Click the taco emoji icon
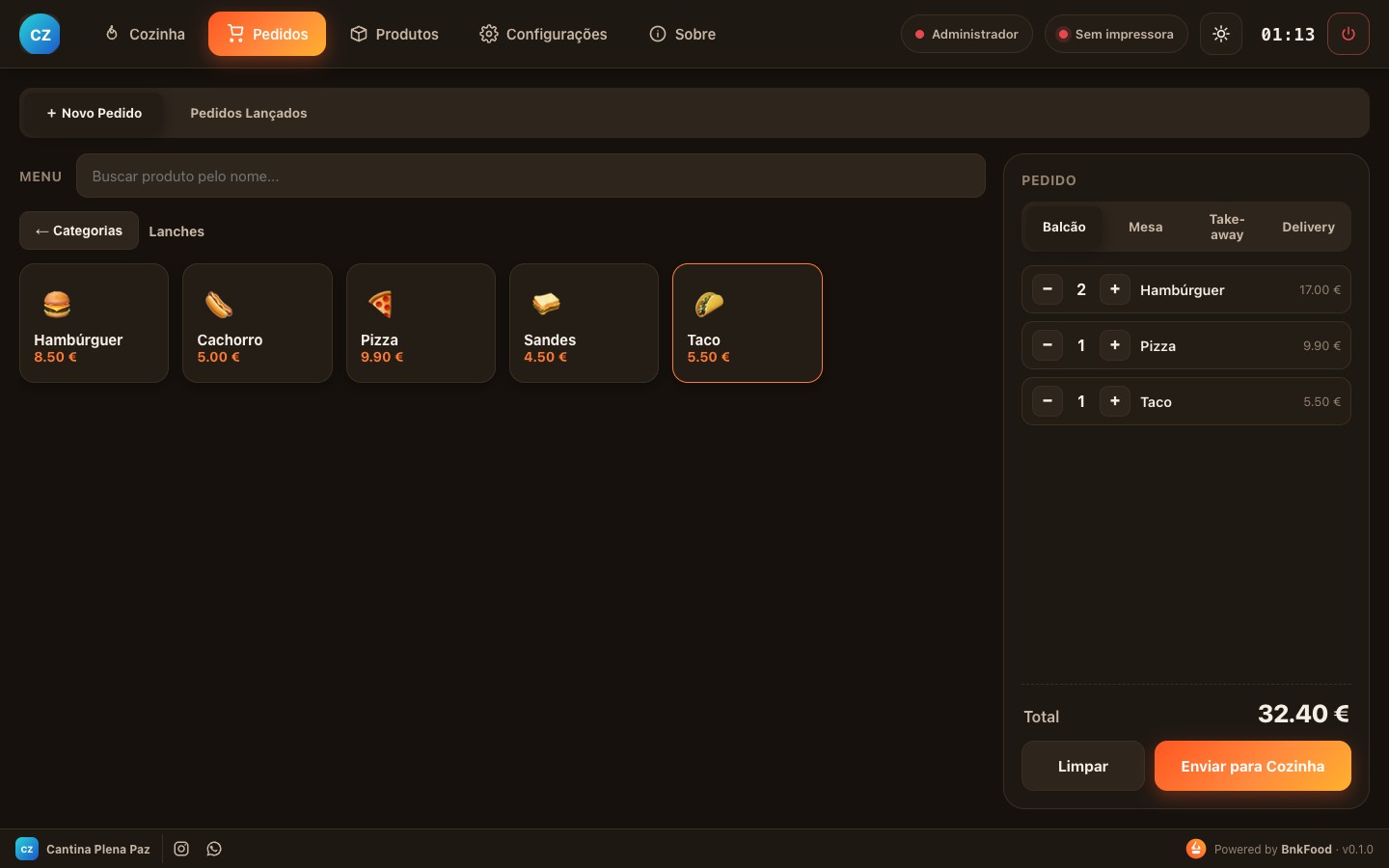The image size is (1389, 868). coord(709,305)
